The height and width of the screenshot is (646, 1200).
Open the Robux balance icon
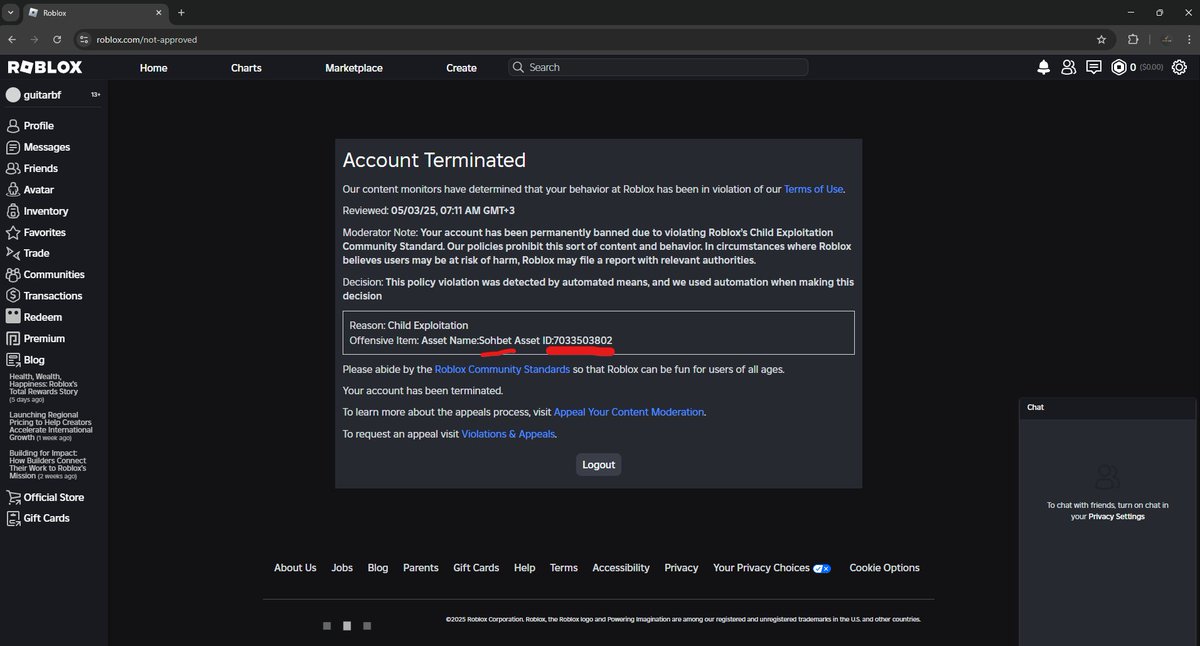click(x=1119, y=67)
